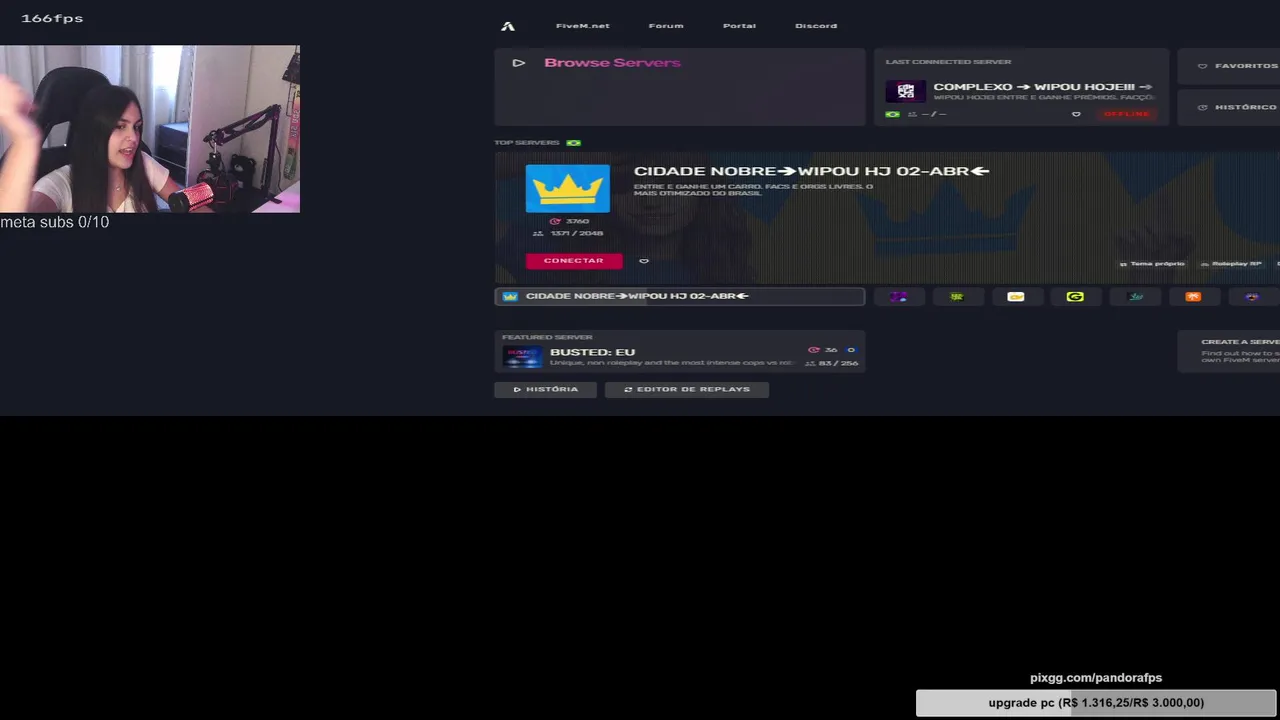Click the red OFFLINE status button

(1126, 114)
